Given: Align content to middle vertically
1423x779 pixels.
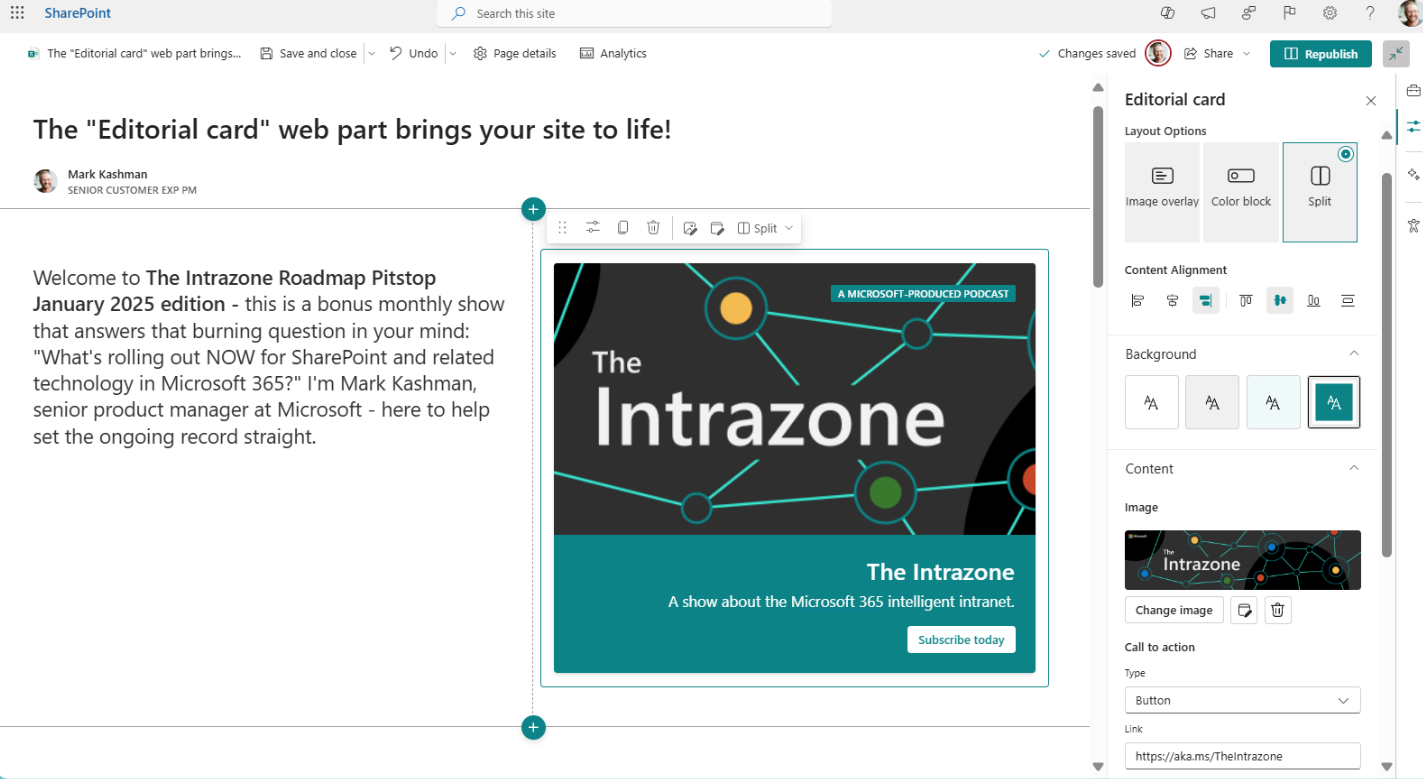Looking at the screenshot, I should pyautogui.click(x=1280, y=300).
